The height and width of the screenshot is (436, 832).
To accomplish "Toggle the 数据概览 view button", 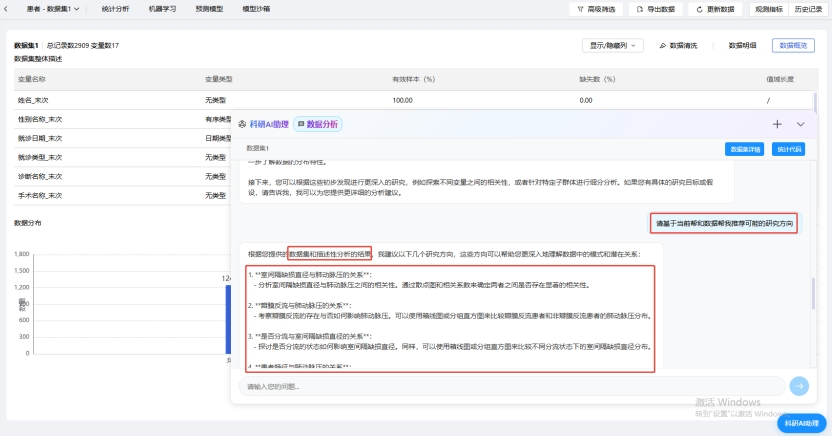I will click(x=797, y=45).
